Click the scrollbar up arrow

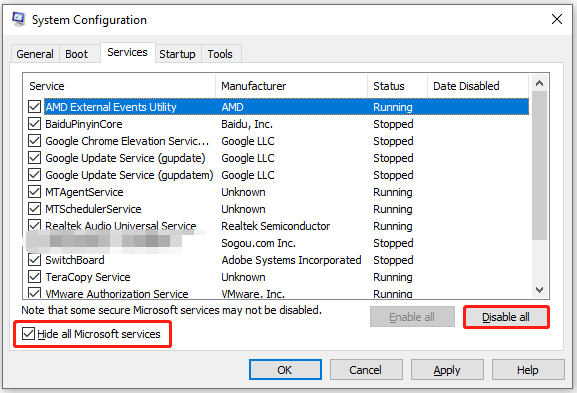(x=539, y=83)
